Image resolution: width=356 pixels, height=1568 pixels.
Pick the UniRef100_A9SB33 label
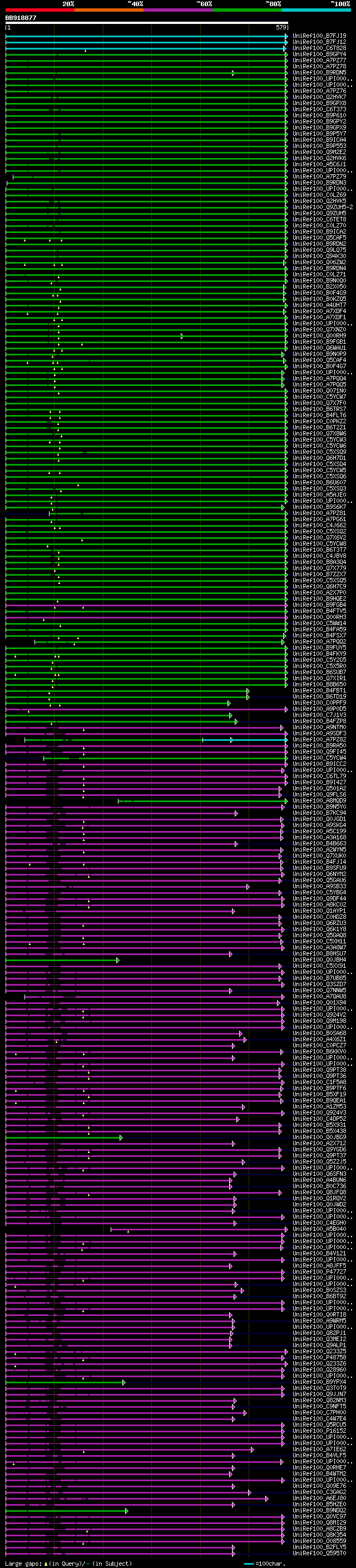pyautogui.click(x=319, y=886)
